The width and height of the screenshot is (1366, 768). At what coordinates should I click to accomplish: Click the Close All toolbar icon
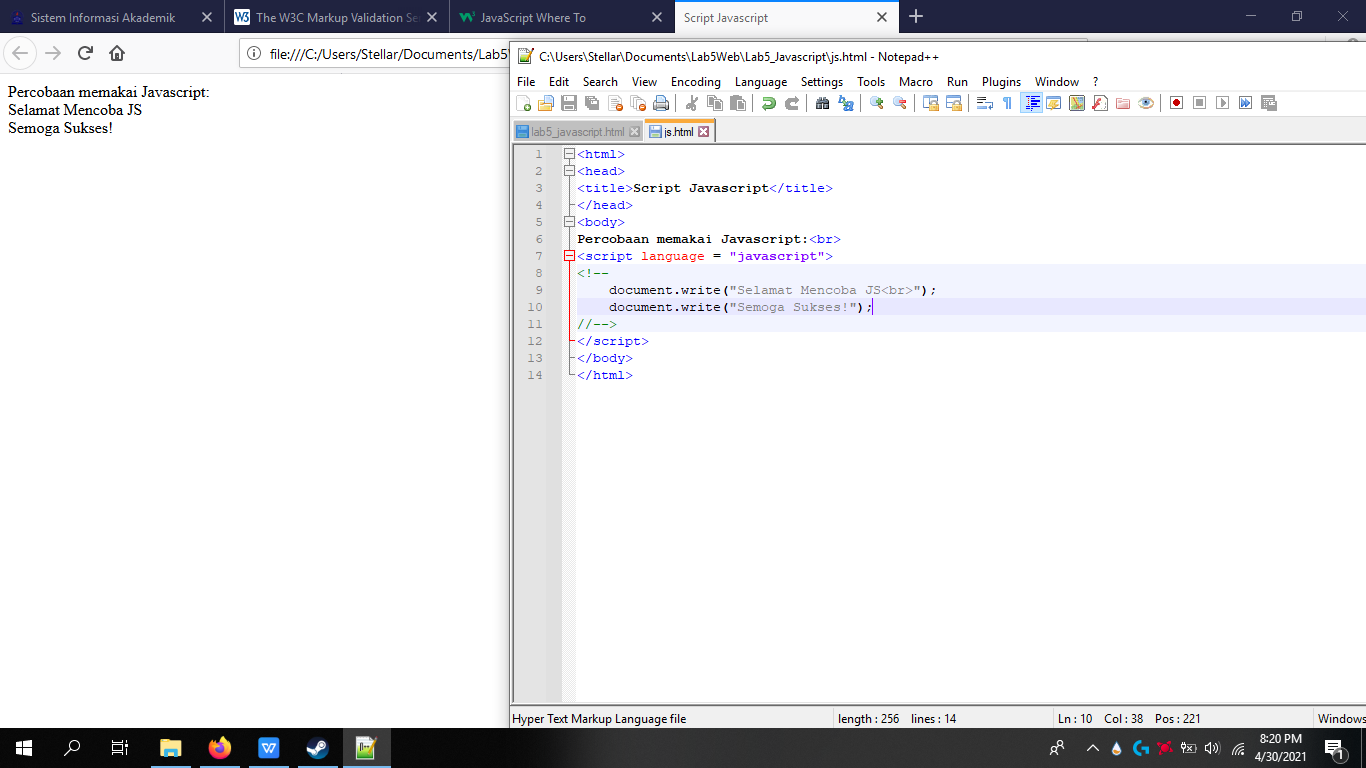(638, 103)
